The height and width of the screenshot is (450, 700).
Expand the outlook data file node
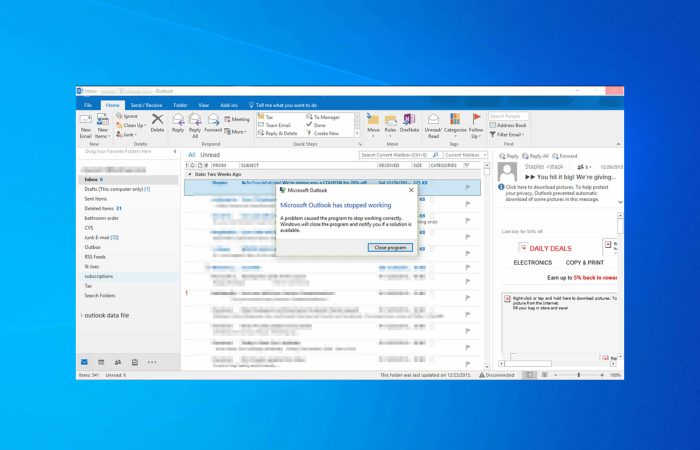point(81,315)
